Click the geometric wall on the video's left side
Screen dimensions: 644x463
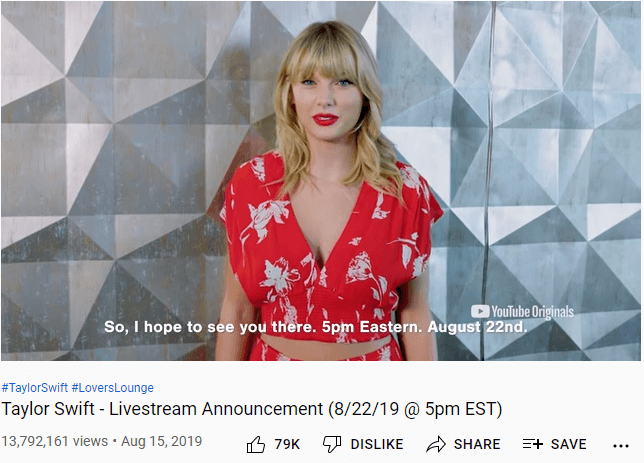click(111, 181)
